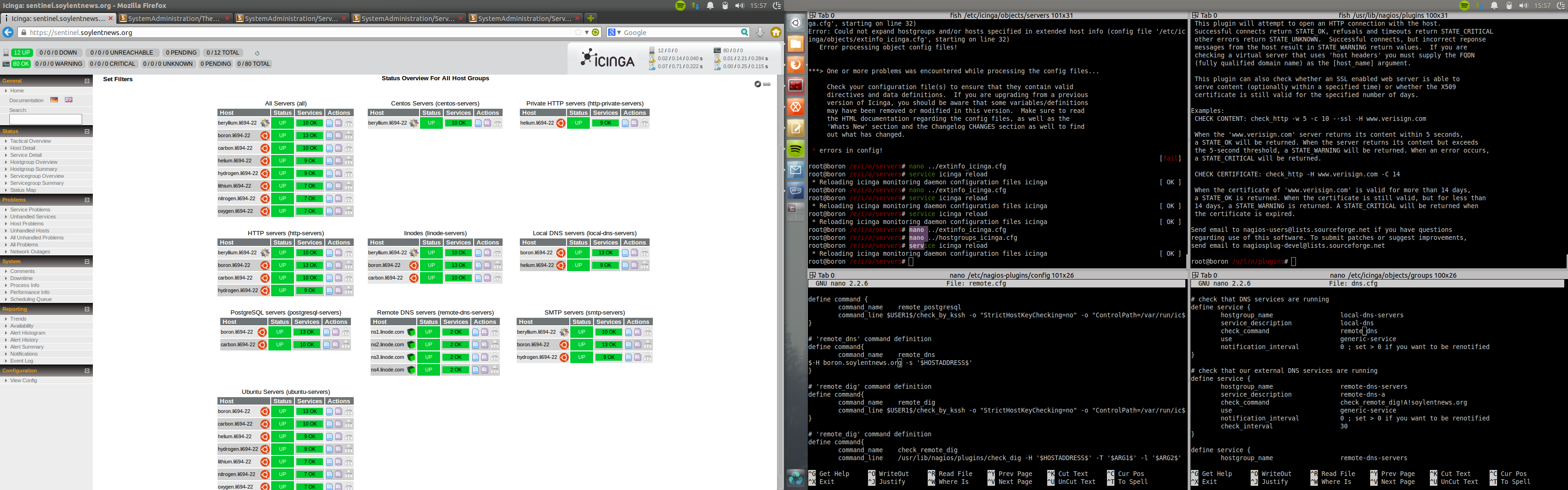This screenshot has width=1568, height=490.
Task: Click clock showing 15:57 in left top panel
Action: 758,6
